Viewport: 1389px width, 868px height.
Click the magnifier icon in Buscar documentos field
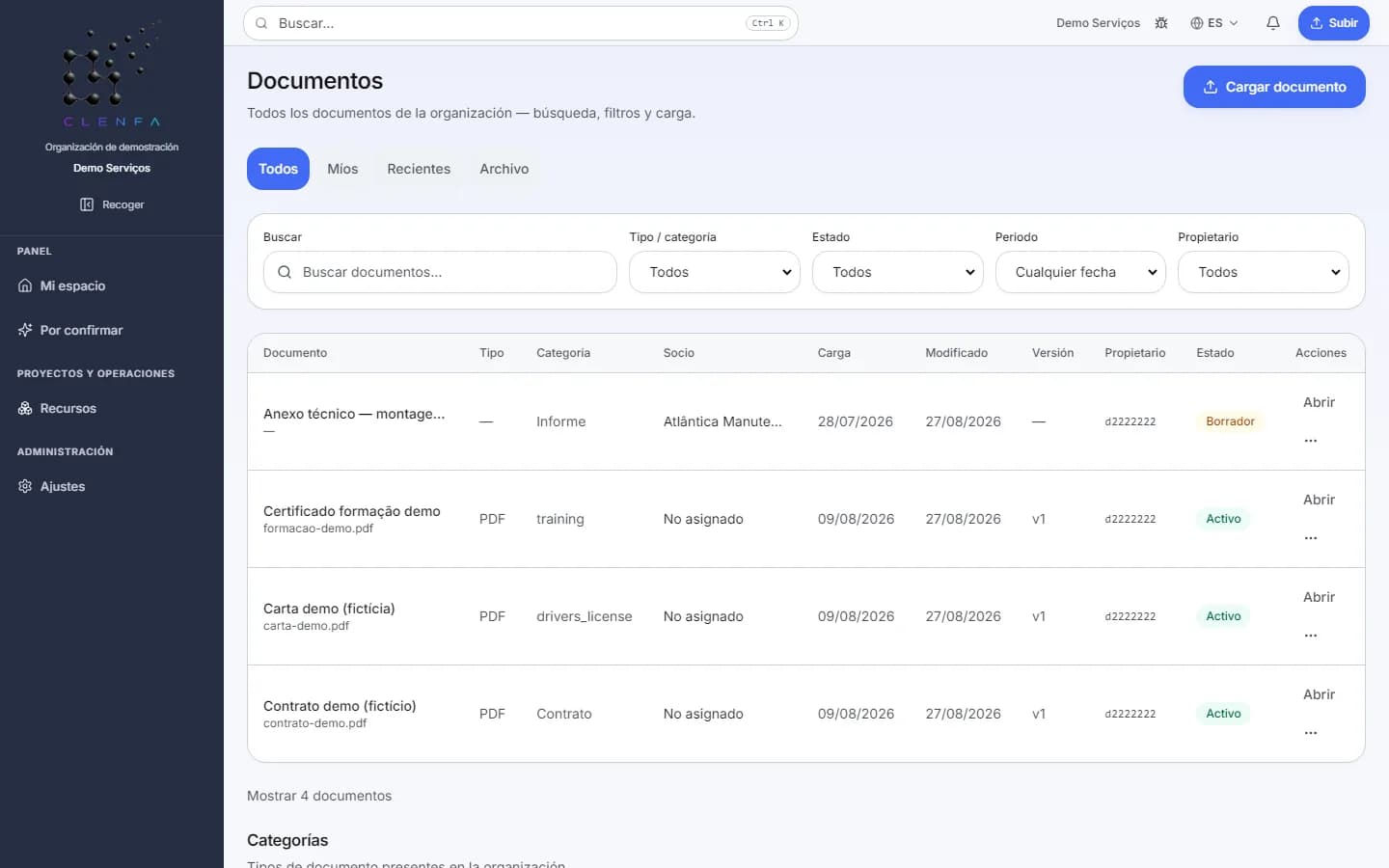pyautogui.click(x=285, y=272)
